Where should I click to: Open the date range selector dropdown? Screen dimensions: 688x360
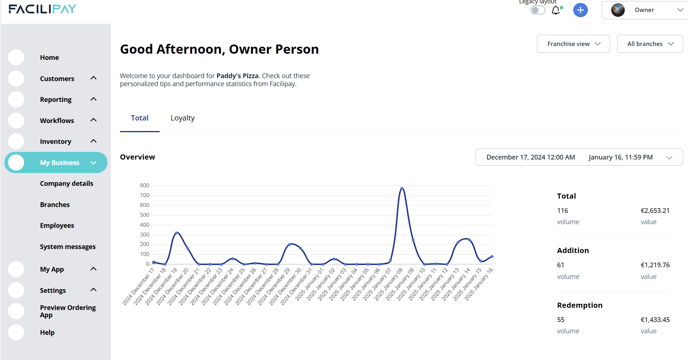tap(579, 157)
